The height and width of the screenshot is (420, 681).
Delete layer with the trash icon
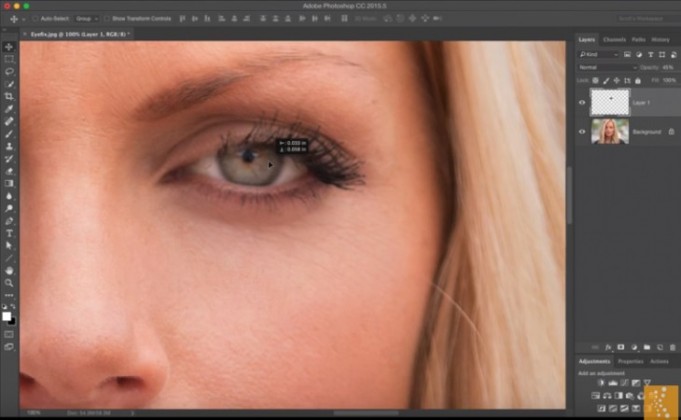pos(672,347)
